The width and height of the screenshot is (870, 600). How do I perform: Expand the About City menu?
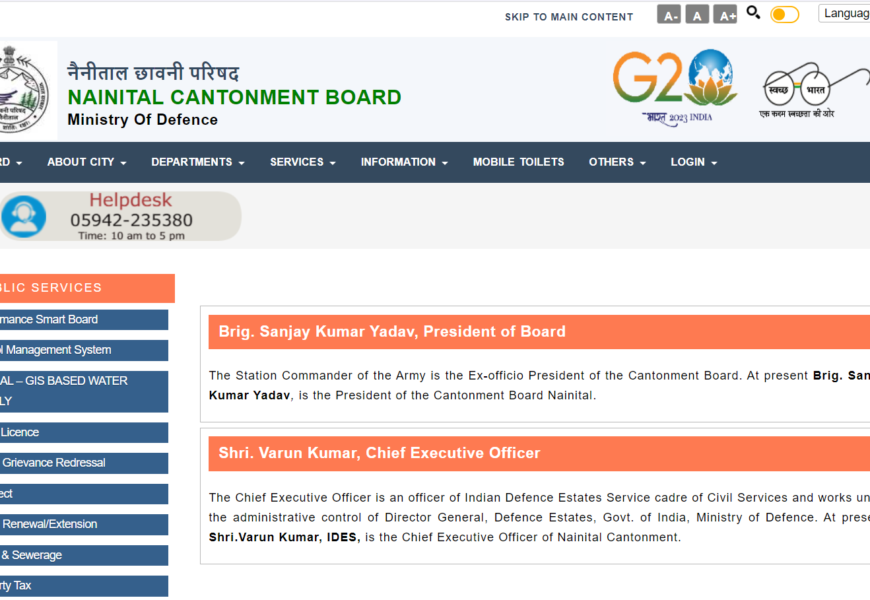pos(87,162)
